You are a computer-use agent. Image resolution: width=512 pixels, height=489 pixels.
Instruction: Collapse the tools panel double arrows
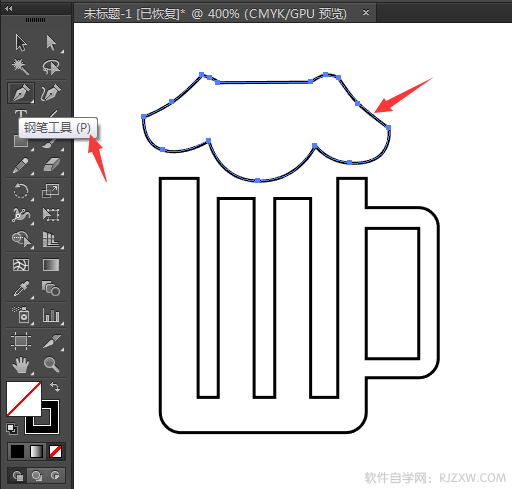click(9, 9)
